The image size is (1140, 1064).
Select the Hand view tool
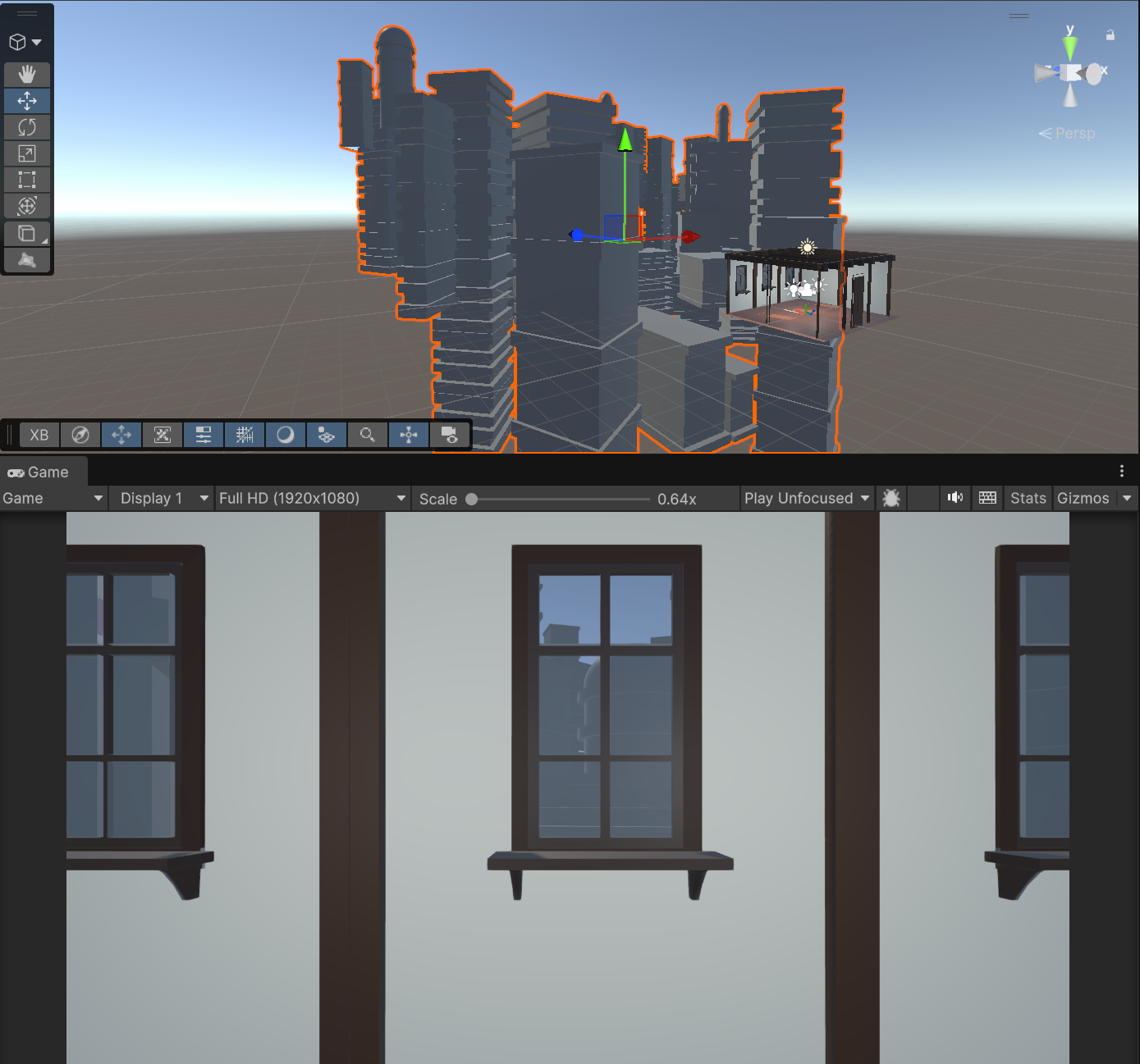27,75
